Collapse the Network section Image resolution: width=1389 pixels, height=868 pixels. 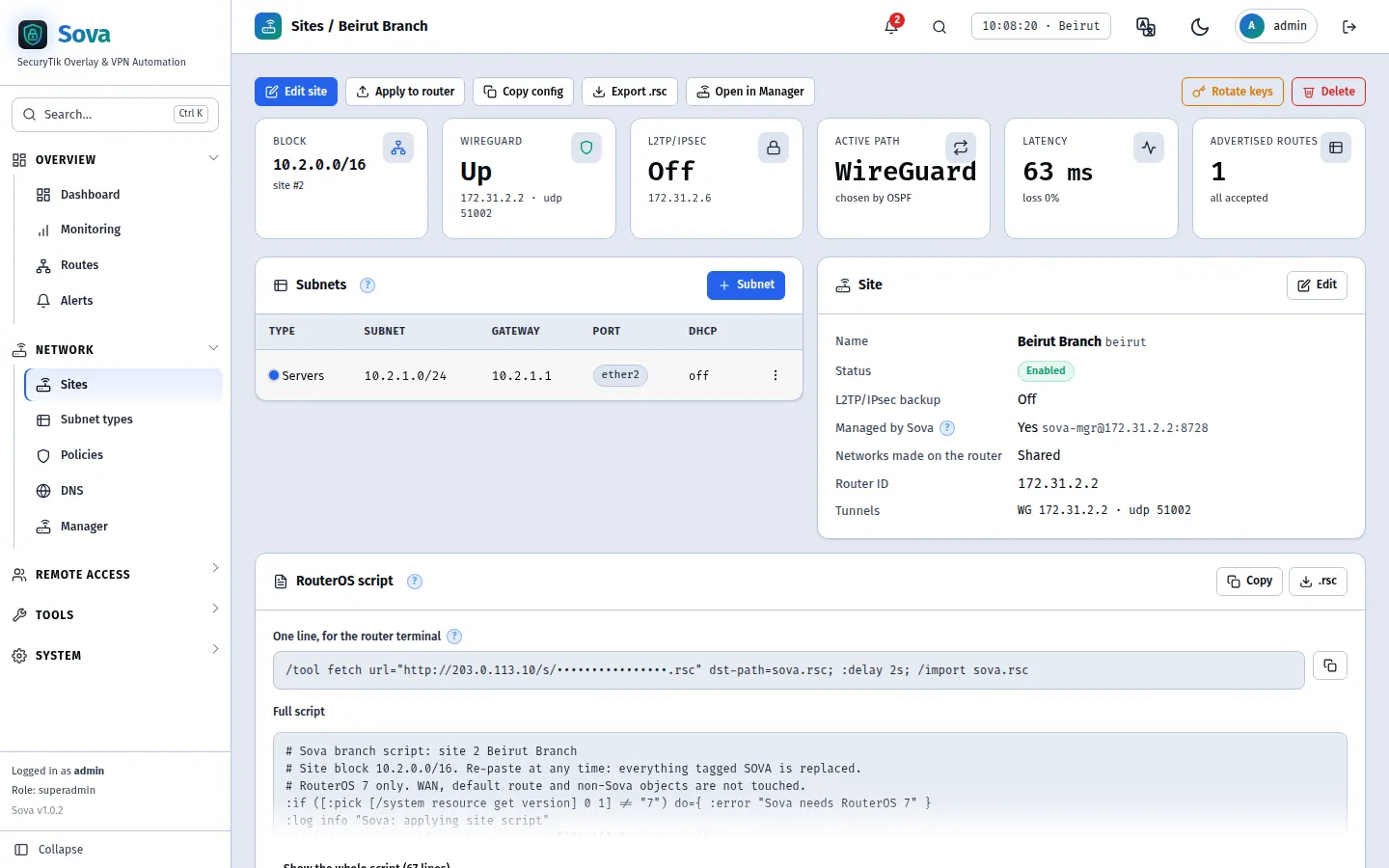click(116, 349)
